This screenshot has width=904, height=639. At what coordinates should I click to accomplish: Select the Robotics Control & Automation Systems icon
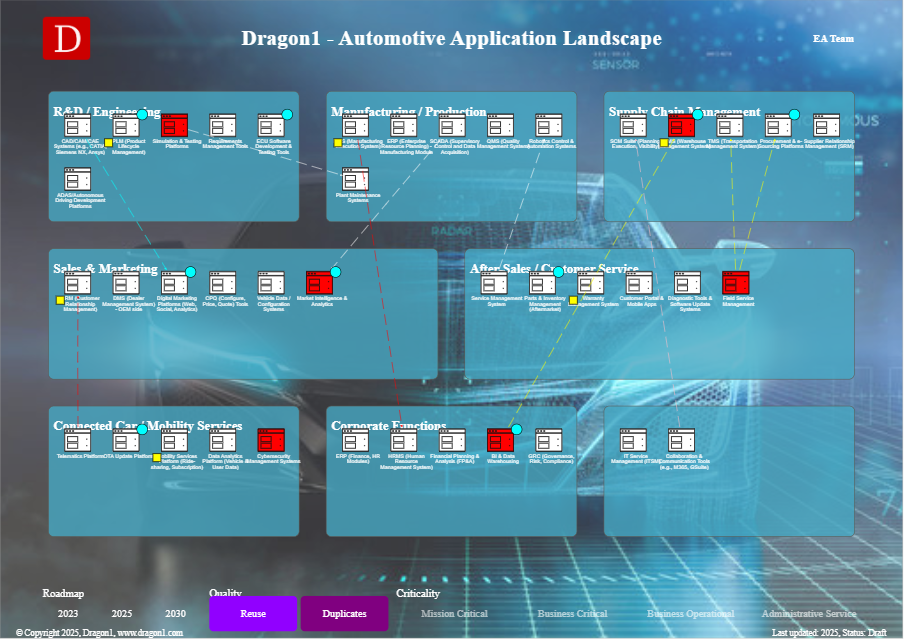(x=549, y=125)
